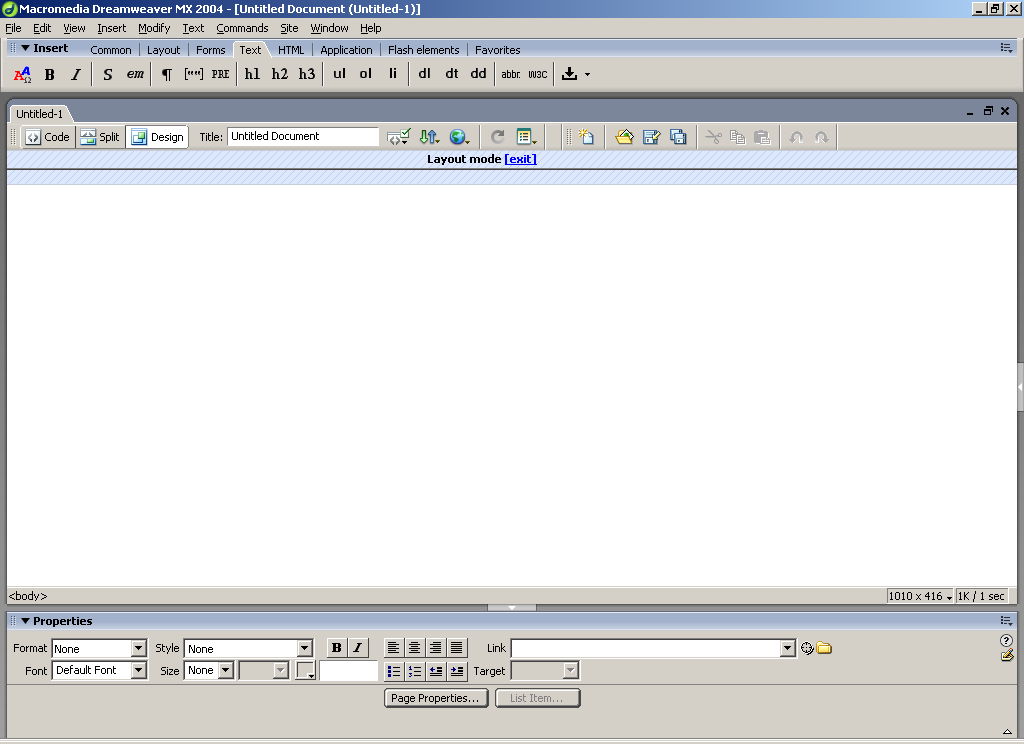Open Characters insert dropdown on Insert bar
The width and height of the screenshot is (1024, 744).
tap(587, 74)
